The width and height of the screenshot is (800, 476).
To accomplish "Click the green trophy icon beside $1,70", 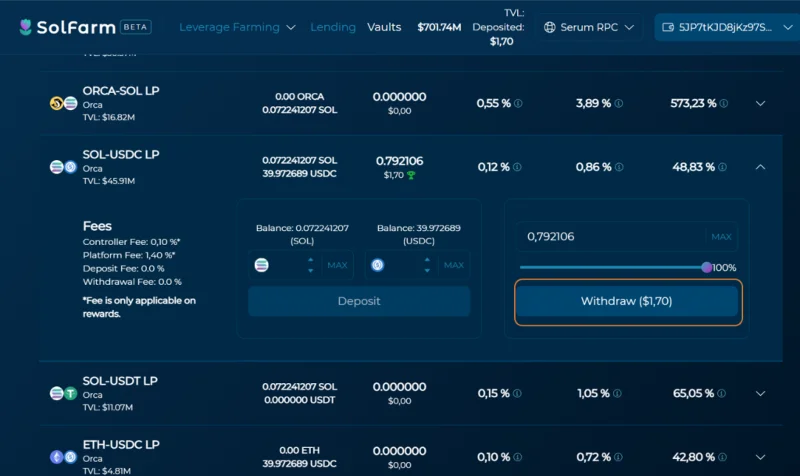I will point(411,176).
